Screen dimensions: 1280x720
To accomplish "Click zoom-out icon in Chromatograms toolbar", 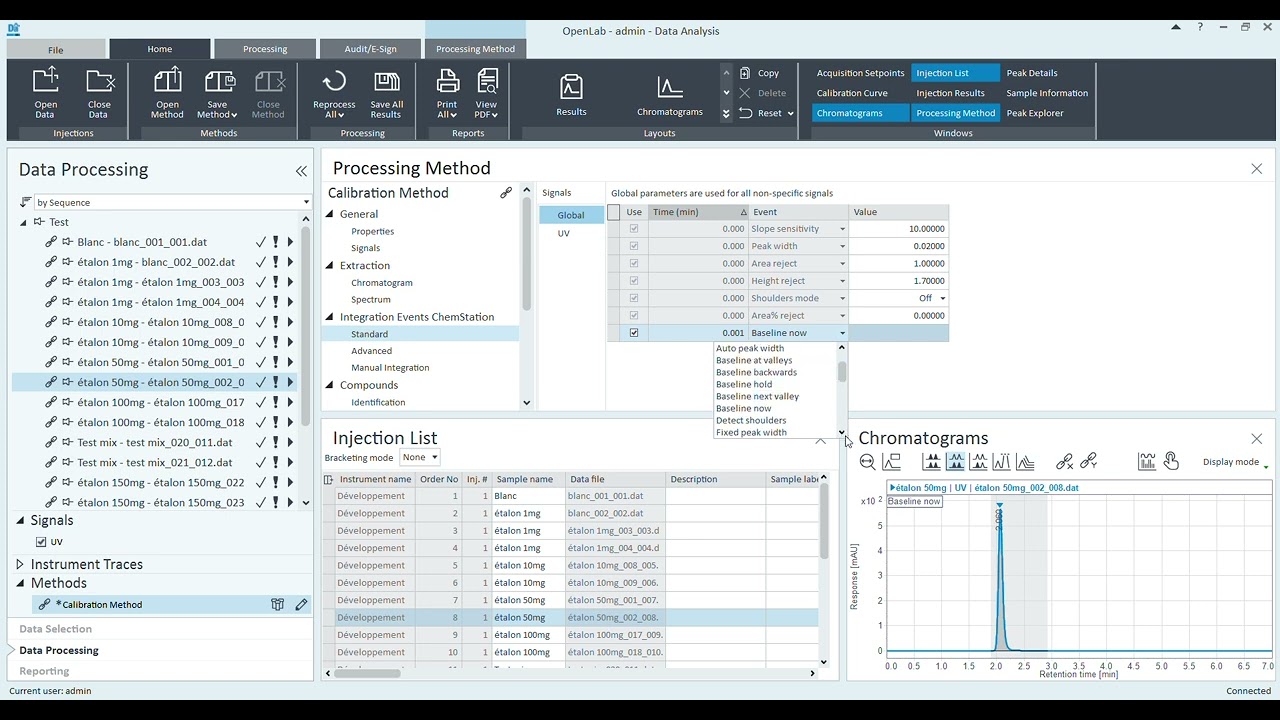I will coord(867,462).
